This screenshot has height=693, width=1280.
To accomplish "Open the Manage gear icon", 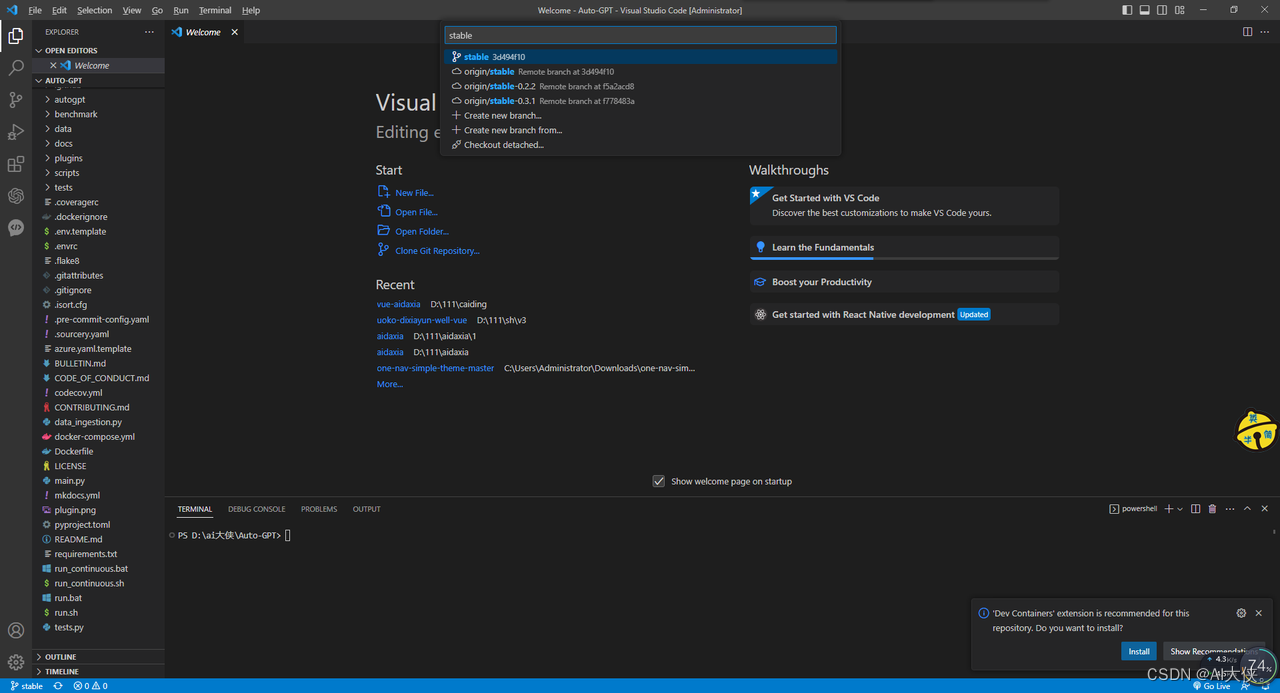I will (15, 662).
